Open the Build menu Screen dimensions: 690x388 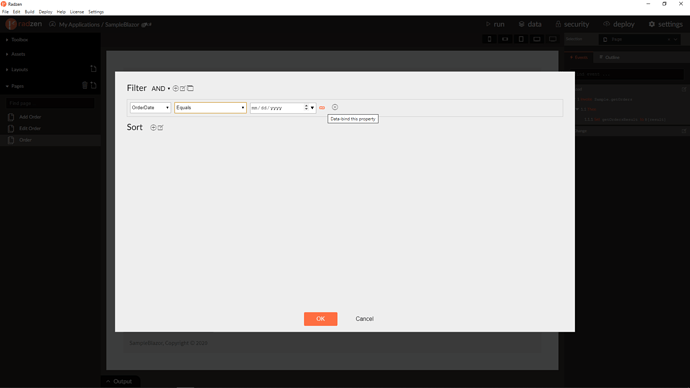(x=29, y=12)
